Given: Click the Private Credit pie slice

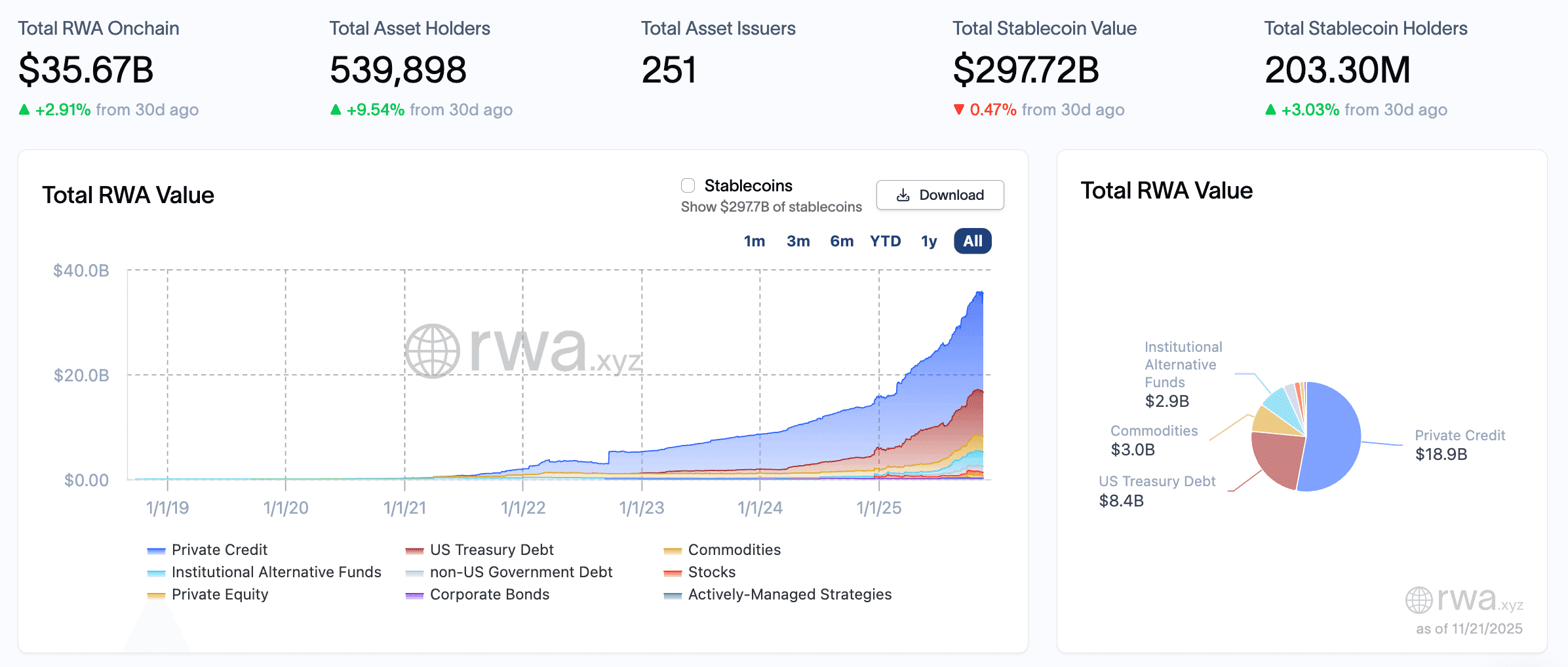Looking at the screenshot, I should point(1334,436).
